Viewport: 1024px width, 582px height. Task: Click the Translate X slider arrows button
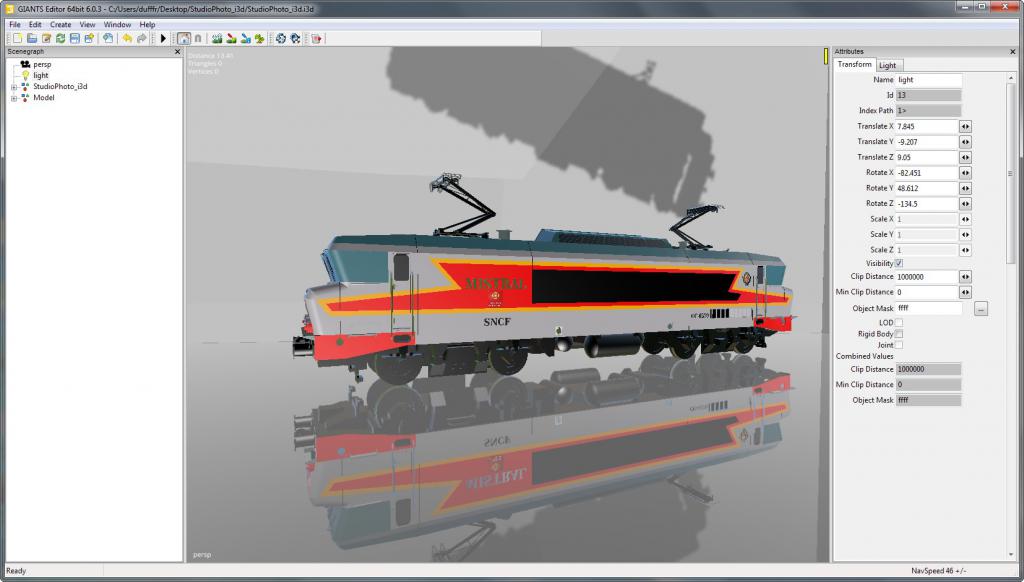tap(965, 126)
